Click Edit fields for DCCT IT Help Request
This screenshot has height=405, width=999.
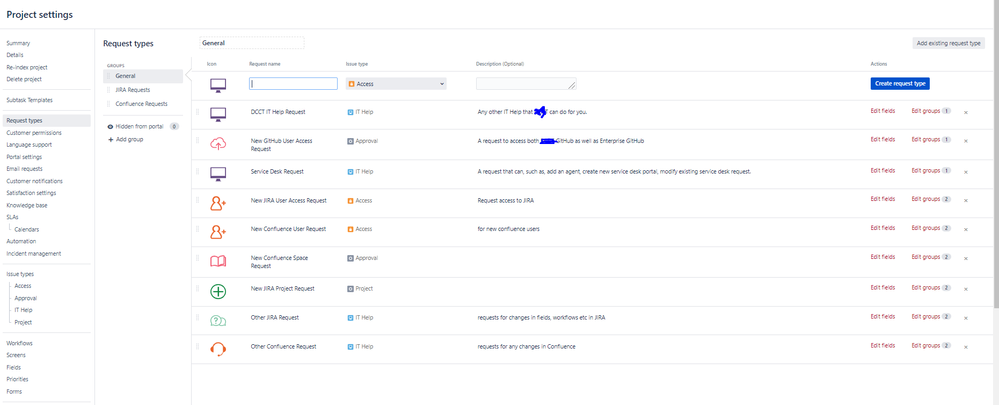pyautogui.click(x=883, y=112)
